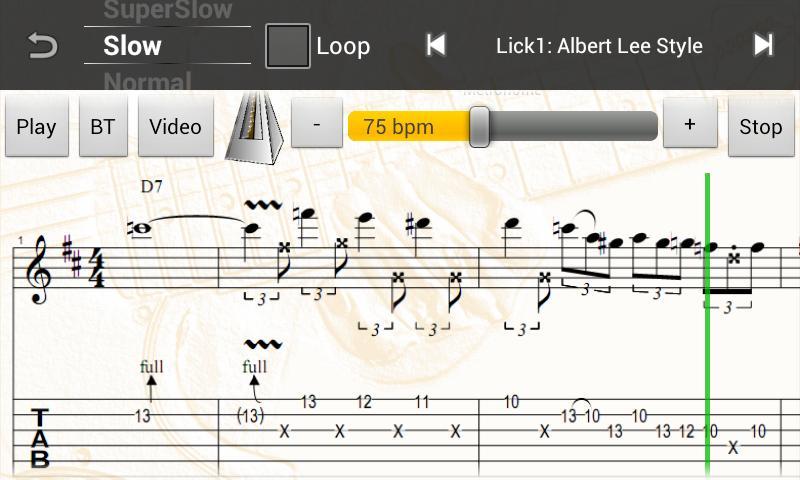Click the green playback cursor line

pos(708,325)
